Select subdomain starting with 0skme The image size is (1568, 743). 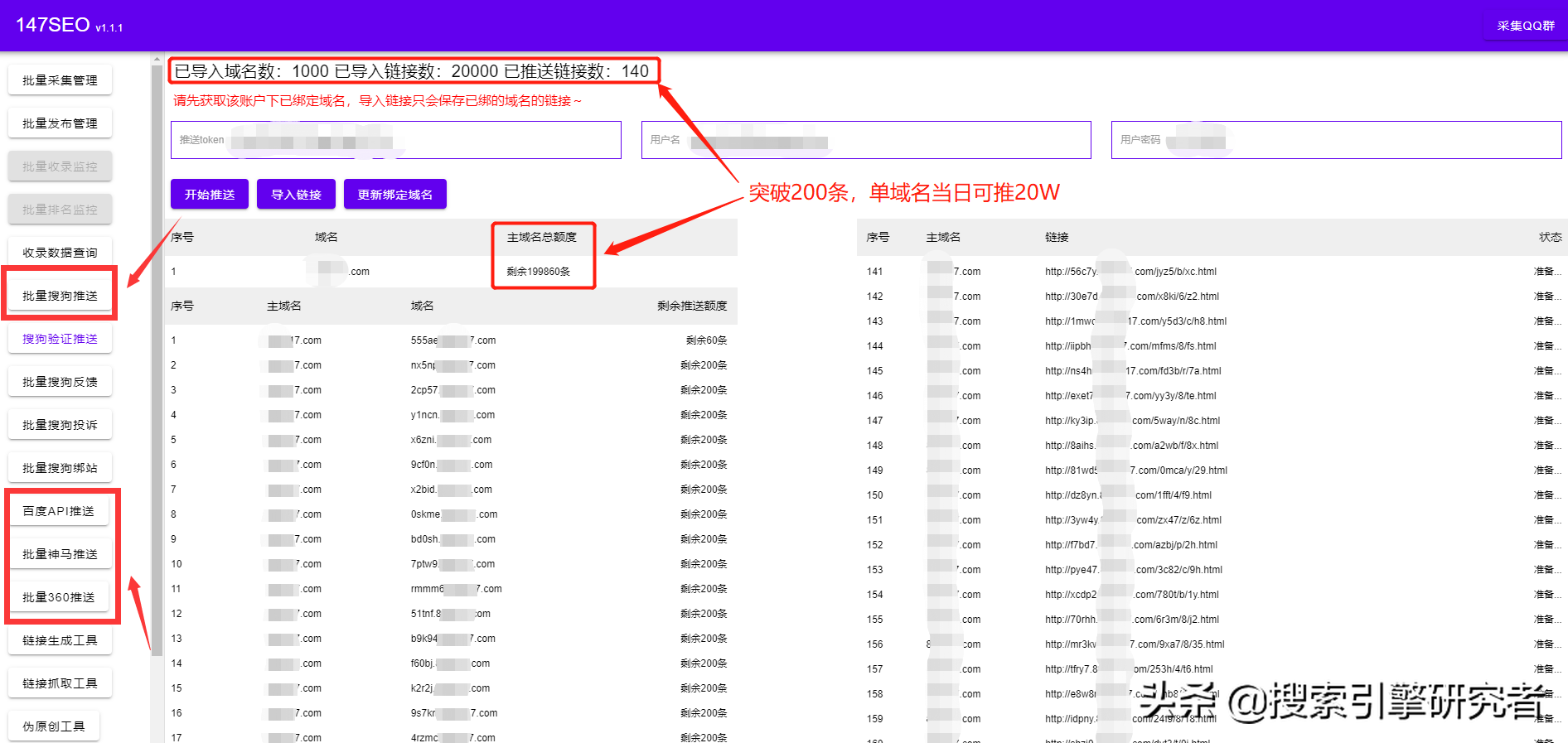(x=454, y=514)
